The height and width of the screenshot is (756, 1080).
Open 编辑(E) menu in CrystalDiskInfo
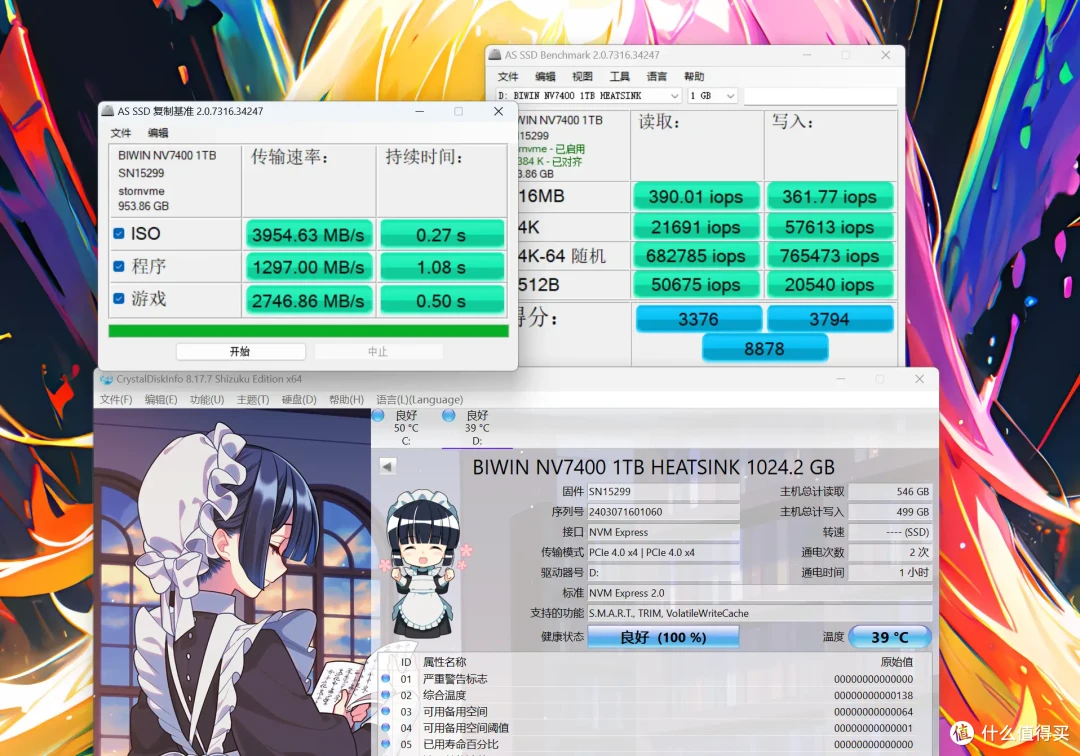coord(160,399)
